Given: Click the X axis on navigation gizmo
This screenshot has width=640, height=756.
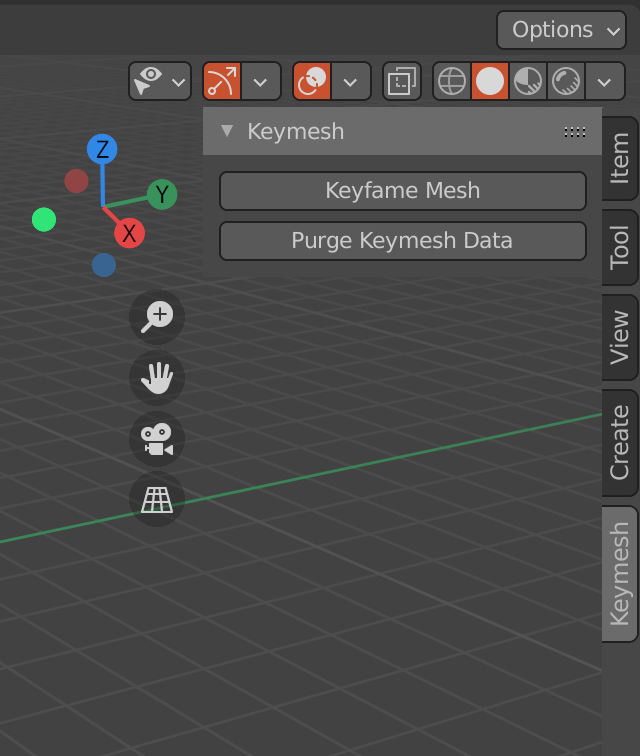Looking at the screenshot, I should tap(129, 233).
